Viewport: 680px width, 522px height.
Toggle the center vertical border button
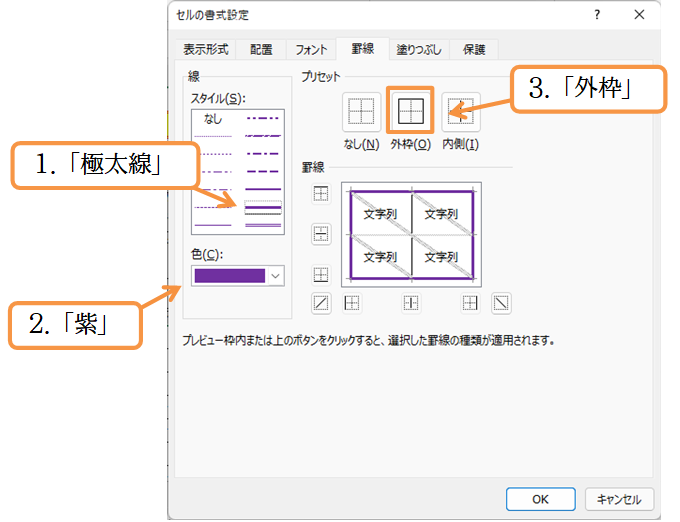411,302
